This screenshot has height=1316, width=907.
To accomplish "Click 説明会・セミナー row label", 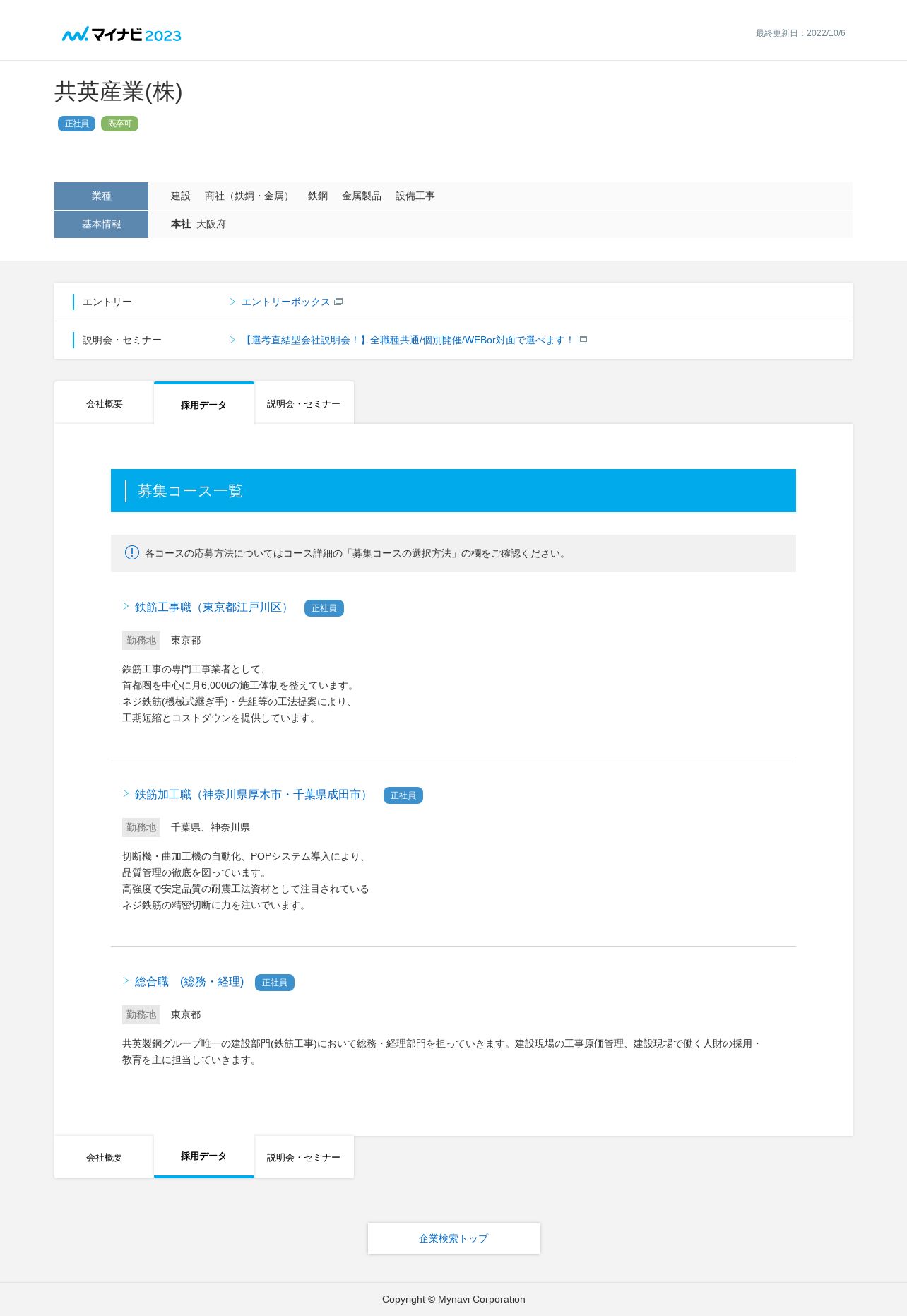I will coord(122,340).
